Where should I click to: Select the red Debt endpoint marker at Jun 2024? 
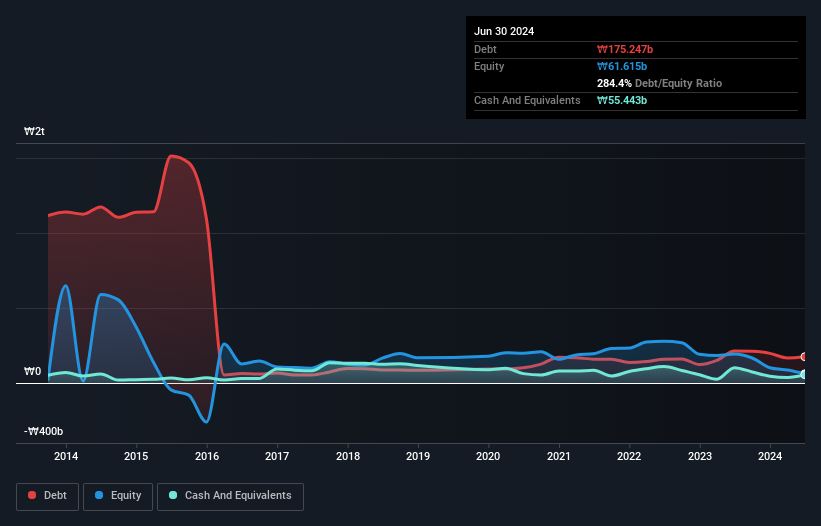pyautogui.click(x=804, y=357)
